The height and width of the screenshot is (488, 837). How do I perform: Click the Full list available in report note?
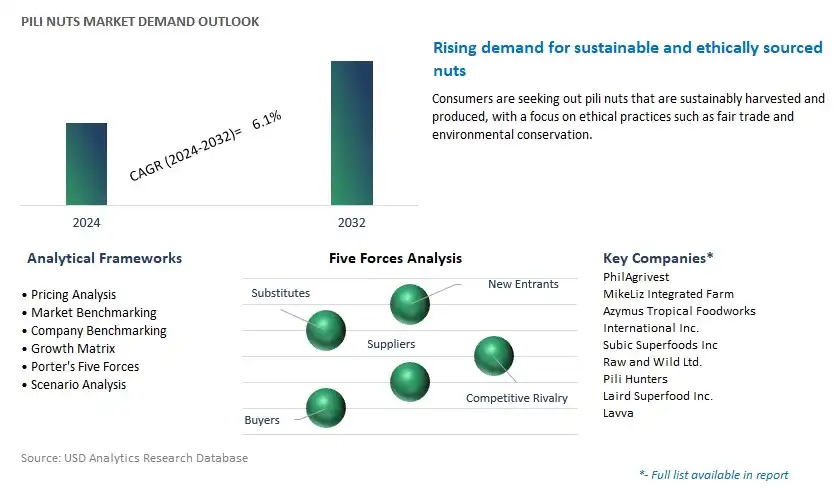click(714, 475)
